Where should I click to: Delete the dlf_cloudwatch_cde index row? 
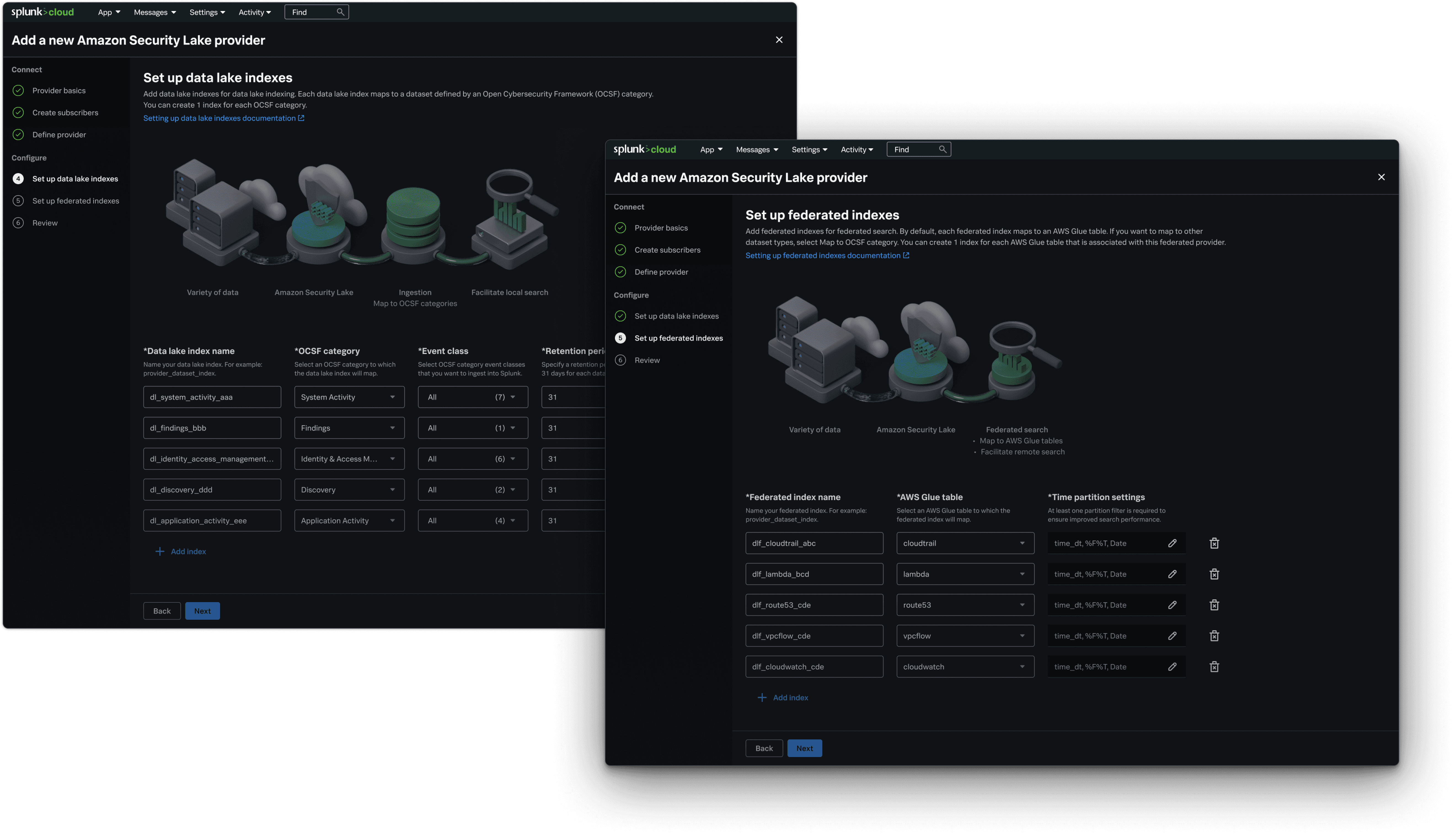[x=1214, y=667]
